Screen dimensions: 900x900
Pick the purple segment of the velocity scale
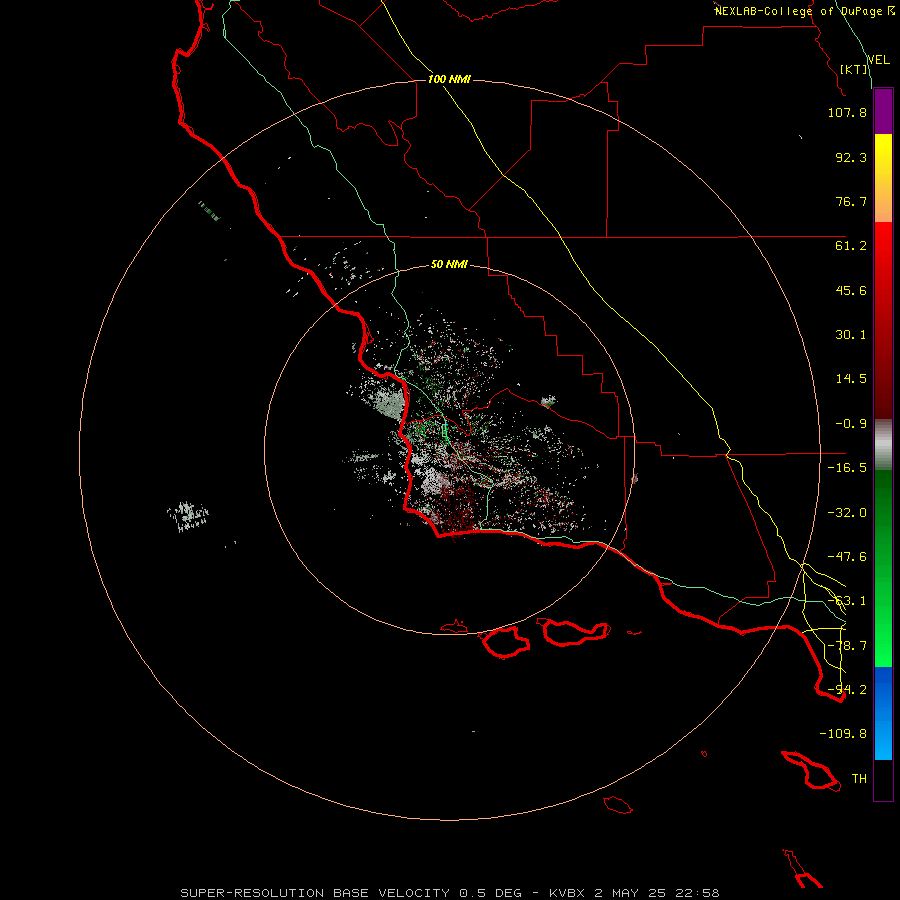point(883,111)
